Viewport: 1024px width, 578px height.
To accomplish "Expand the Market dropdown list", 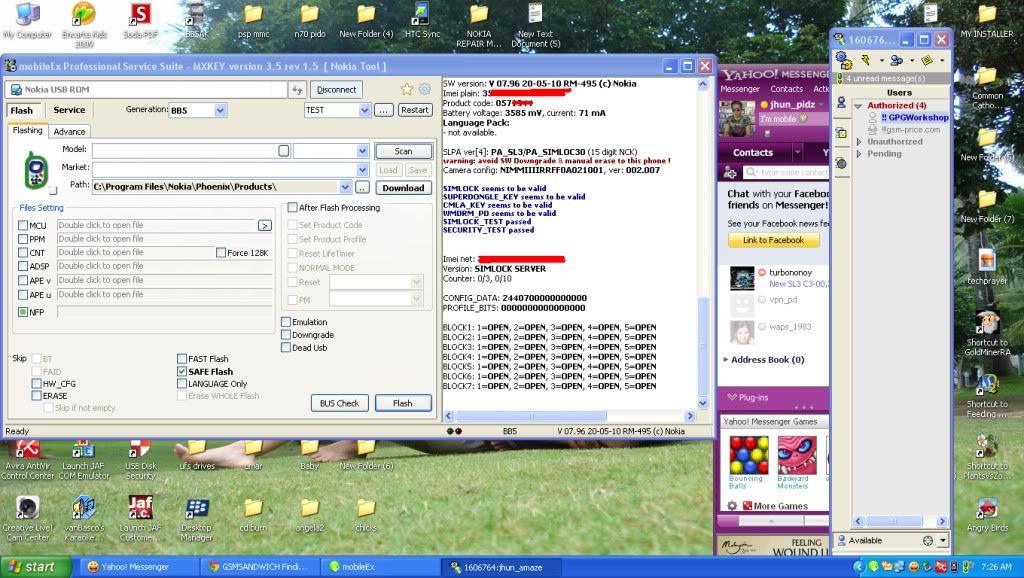I will point(362,170).
